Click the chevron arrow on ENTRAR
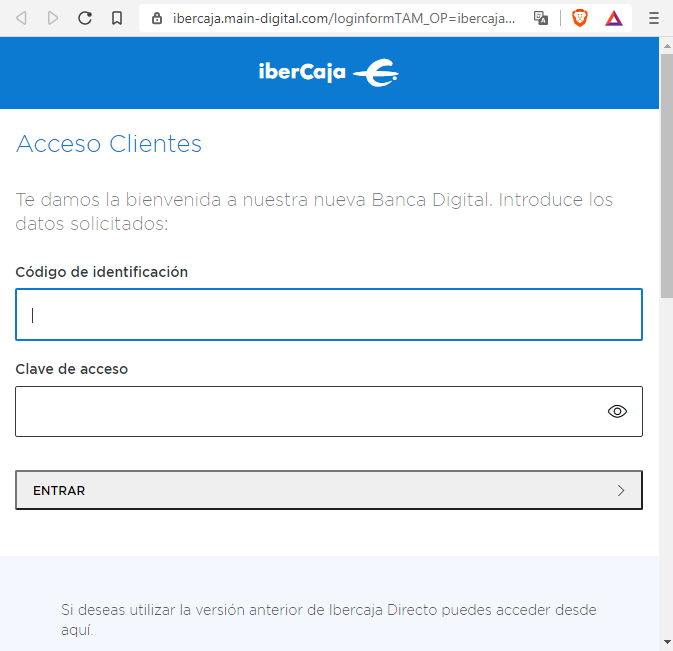 click(x=620, y=490)
